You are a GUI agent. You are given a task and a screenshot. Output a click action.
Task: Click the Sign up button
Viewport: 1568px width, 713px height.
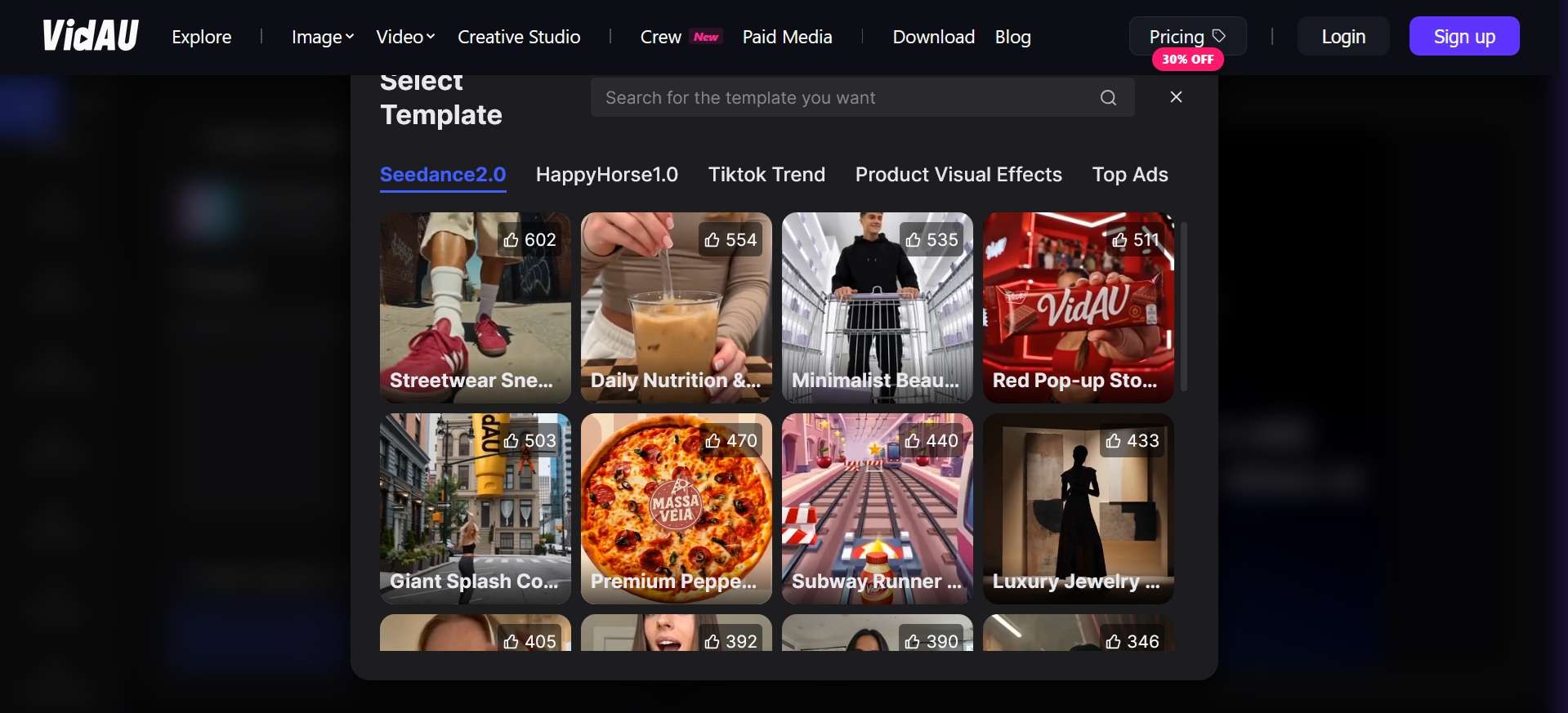[1464, 36]
